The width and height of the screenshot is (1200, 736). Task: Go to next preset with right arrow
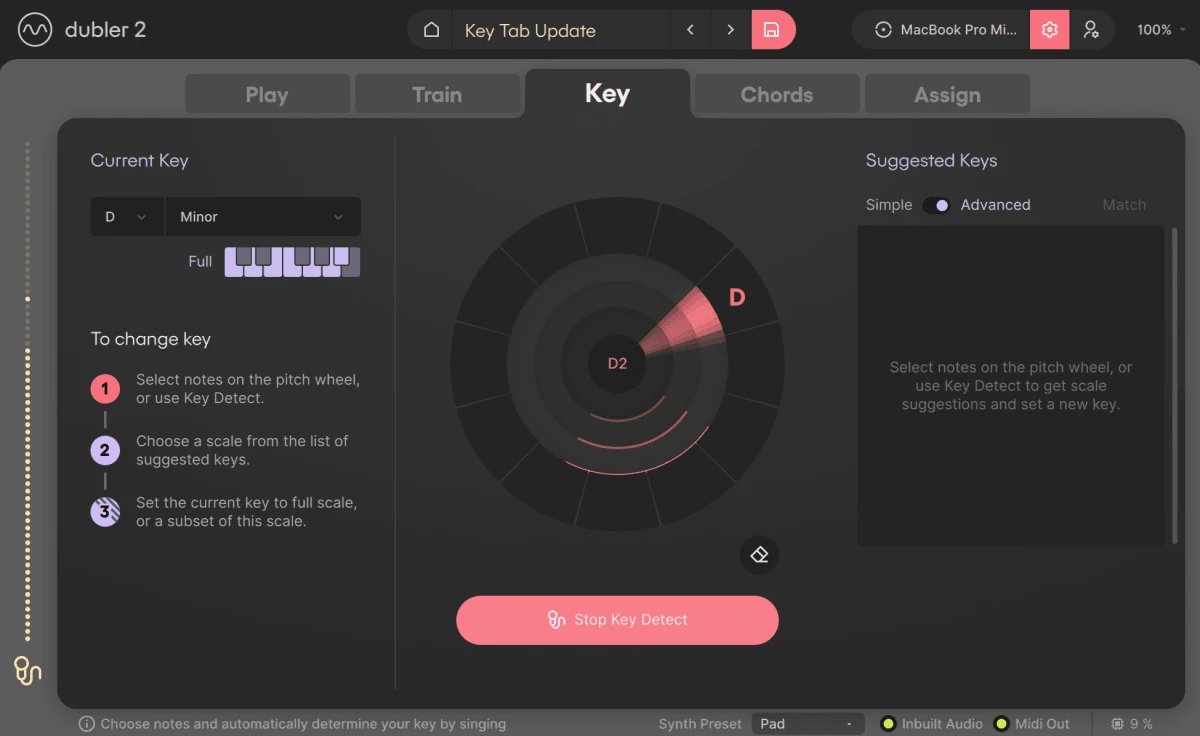click(x=730, y=30)
